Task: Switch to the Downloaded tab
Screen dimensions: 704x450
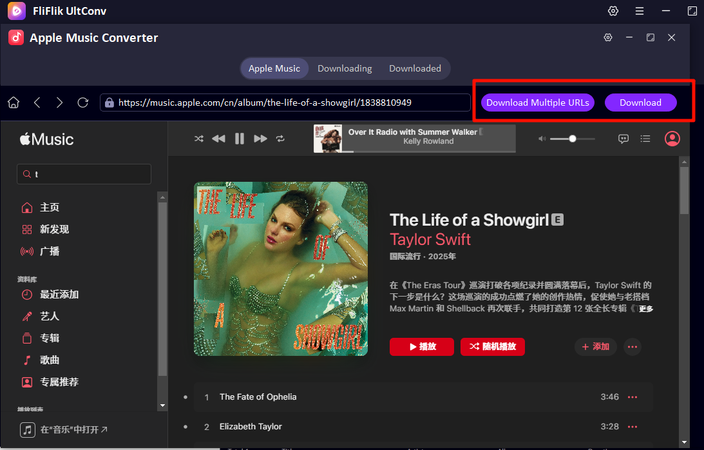Action: (x=415, y=69)
